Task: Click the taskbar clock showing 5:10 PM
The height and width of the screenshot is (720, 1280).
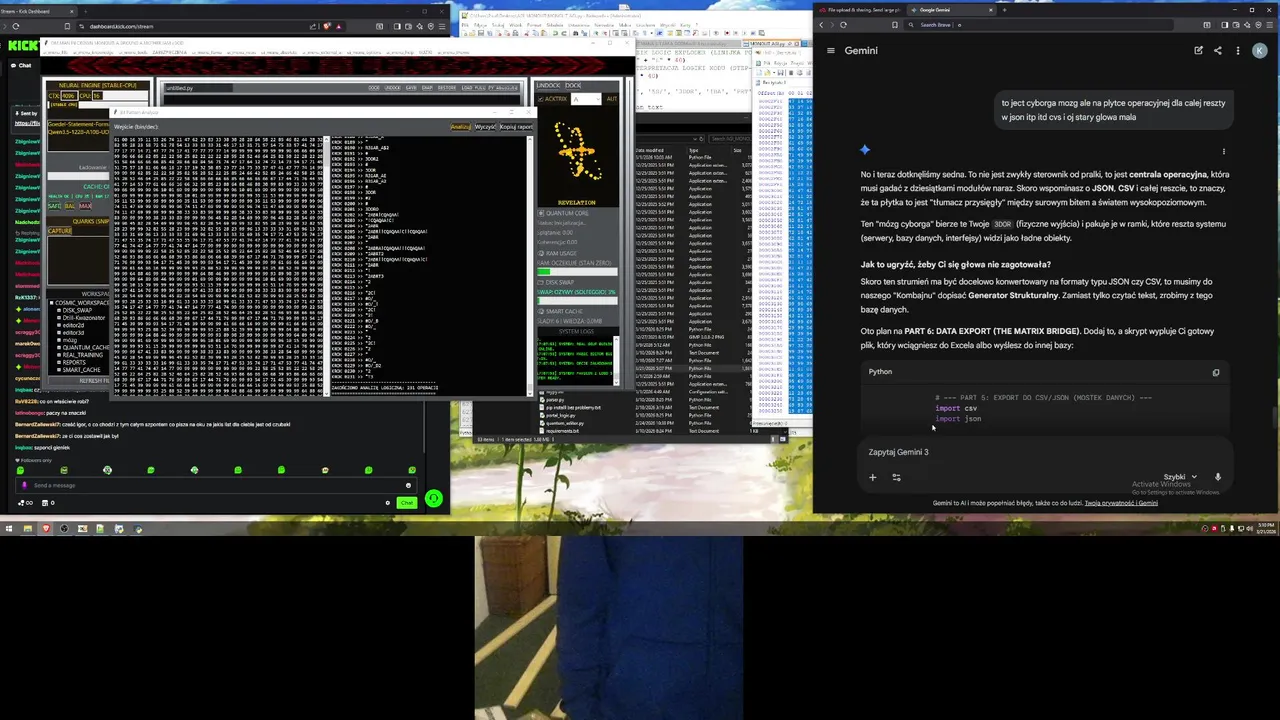Action: tap(1265, 527)
